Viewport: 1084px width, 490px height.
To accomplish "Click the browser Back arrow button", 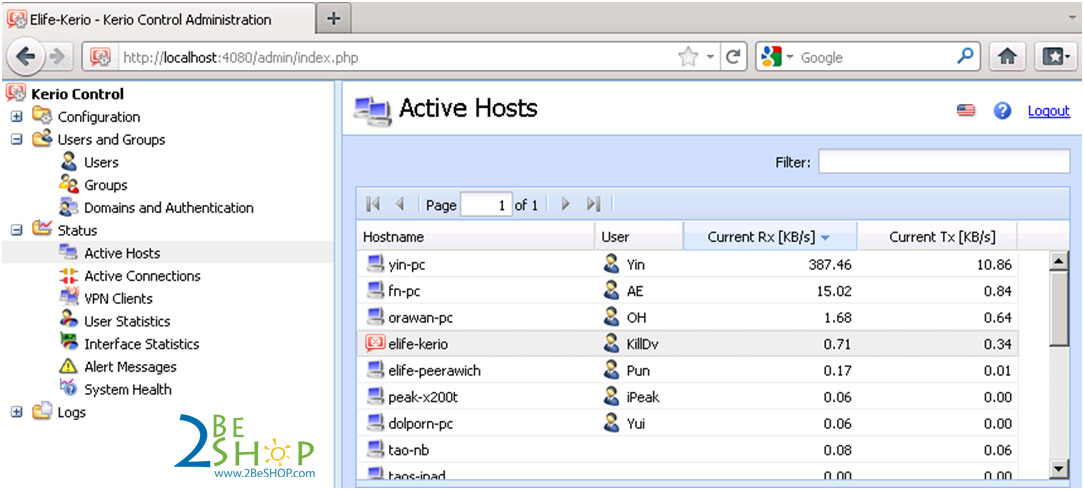I will point(26,57).
